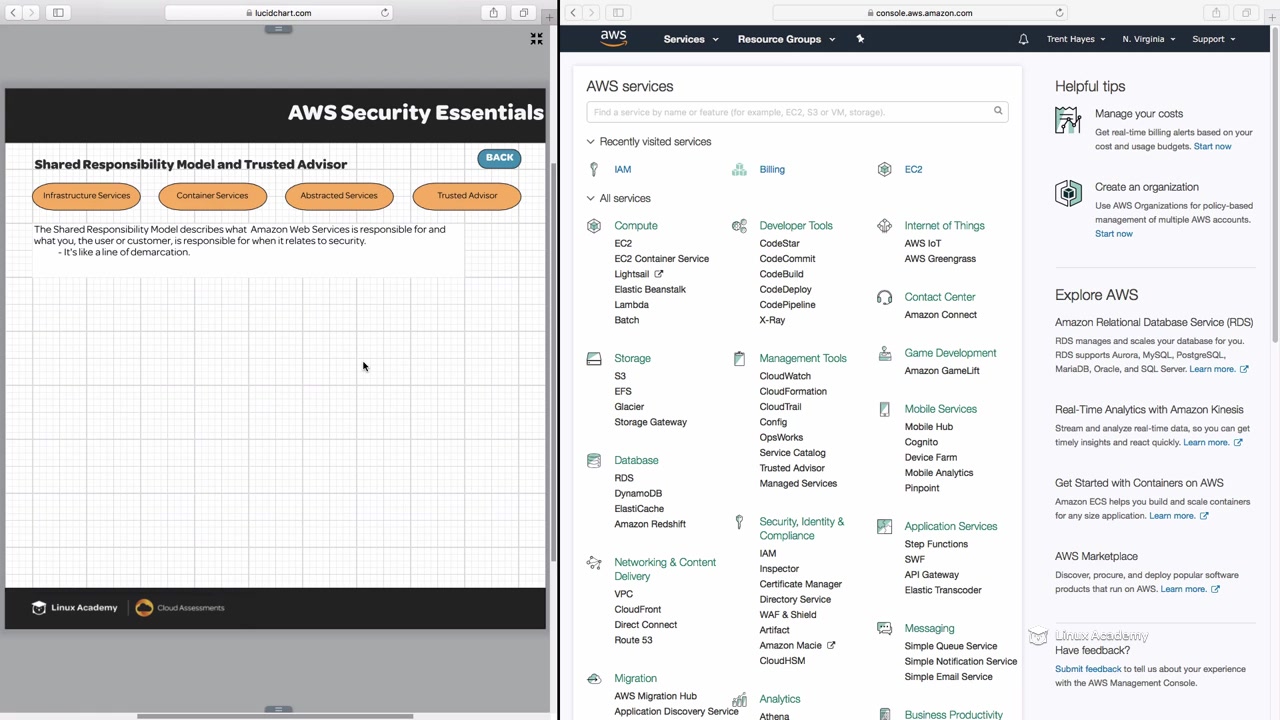
Task: Open the notifications bell icon
Action: point(1023,39)
